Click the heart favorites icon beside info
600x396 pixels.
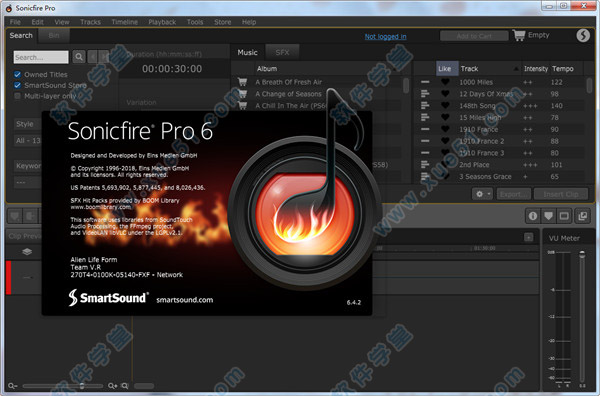click(548, 216)
